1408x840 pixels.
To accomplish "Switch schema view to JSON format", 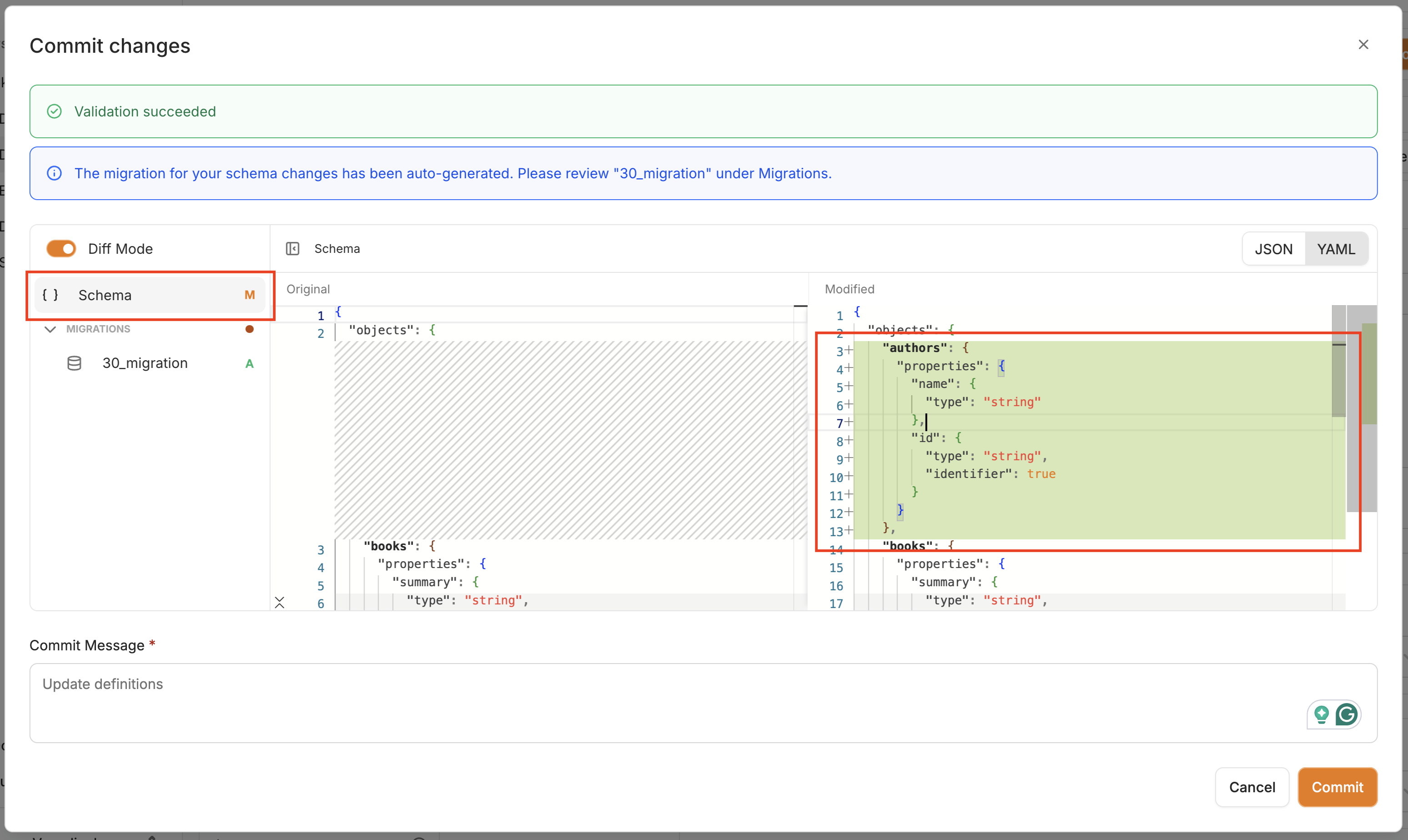I will [x=1273, y=249].
